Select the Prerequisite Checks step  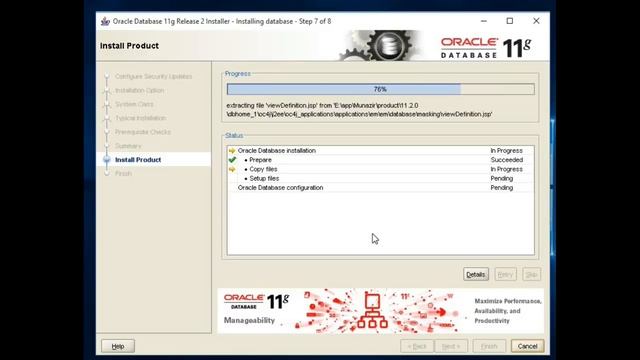(x=143, y=132)
